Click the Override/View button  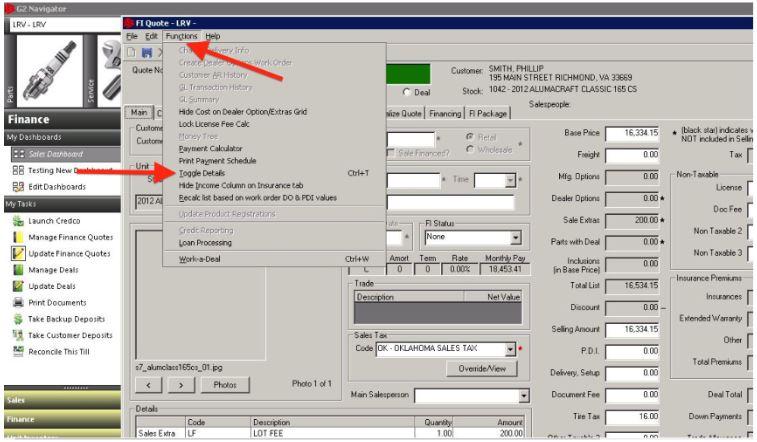click(481, 369)
